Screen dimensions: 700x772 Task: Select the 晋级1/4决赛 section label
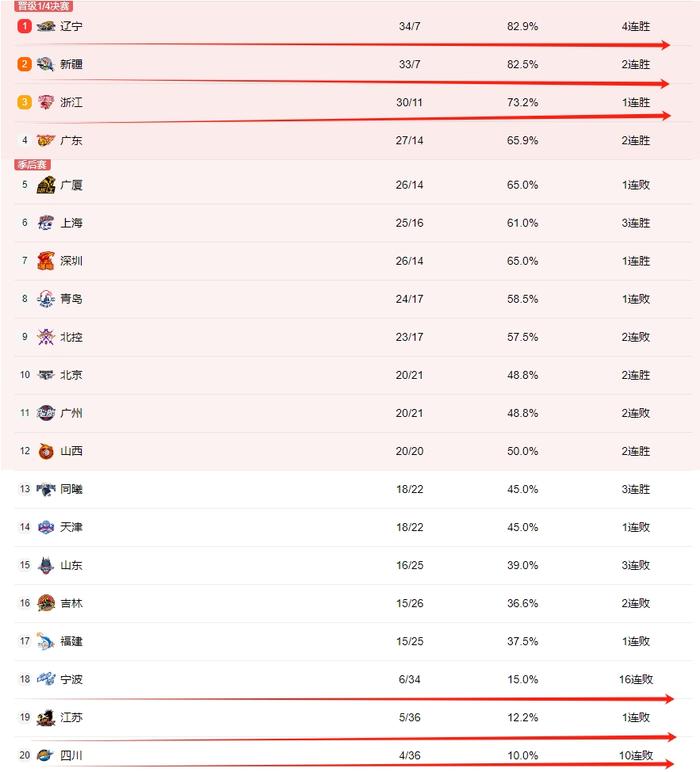44,6
